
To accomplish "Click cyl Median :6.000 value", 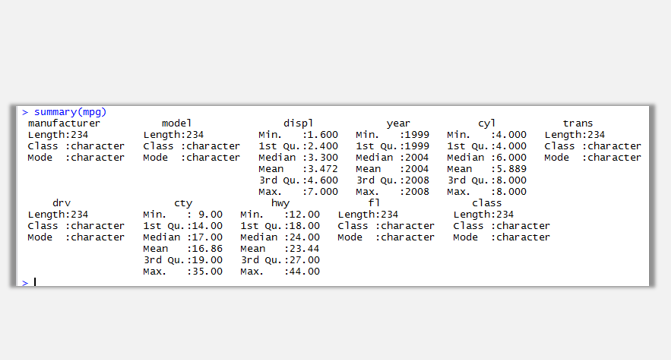I will (x=487, y=158).
